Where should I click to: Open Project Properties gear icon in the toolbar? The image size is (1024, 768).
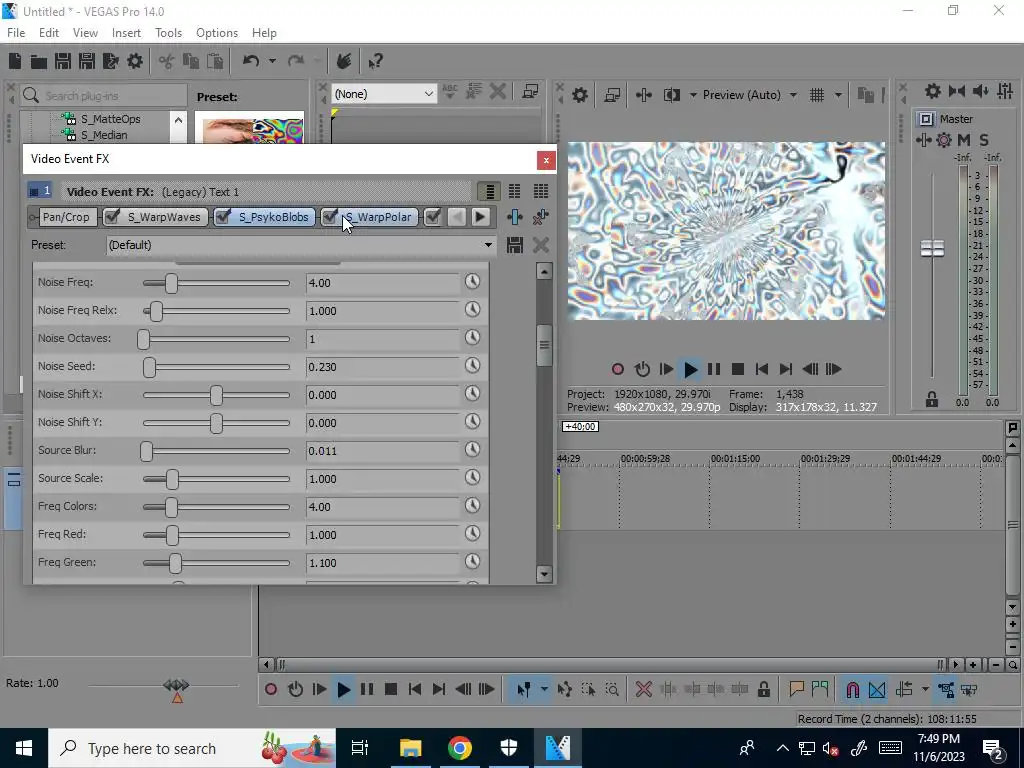pos(135,61)
